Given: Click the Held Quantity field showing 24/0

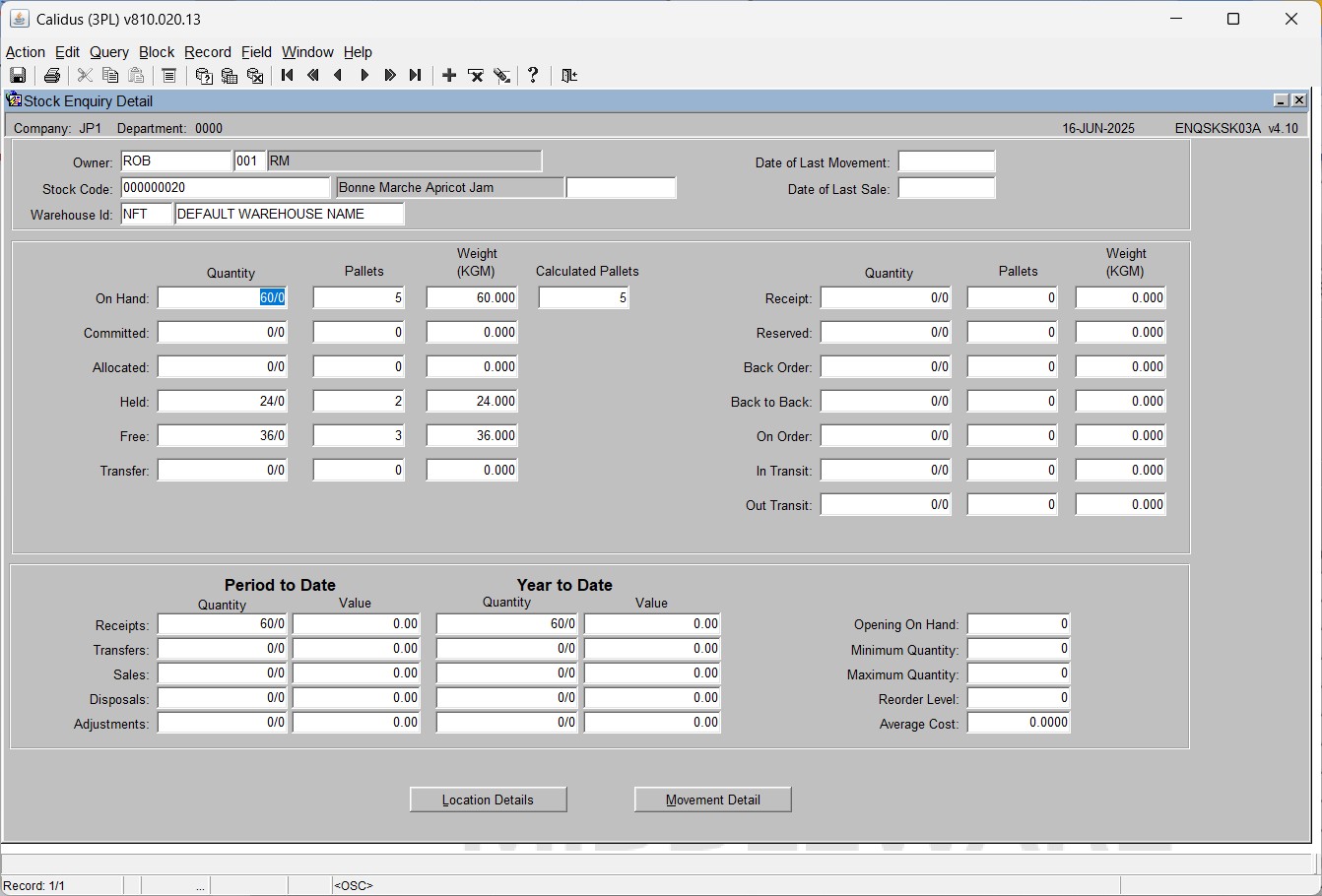Looking at the screenshot, I should [223, 402].
